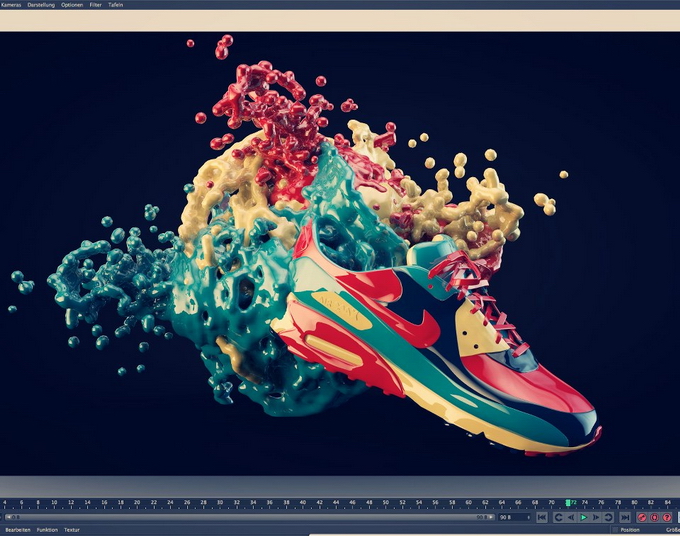Click frame 20 on the timeline ruler

(137, 503)
